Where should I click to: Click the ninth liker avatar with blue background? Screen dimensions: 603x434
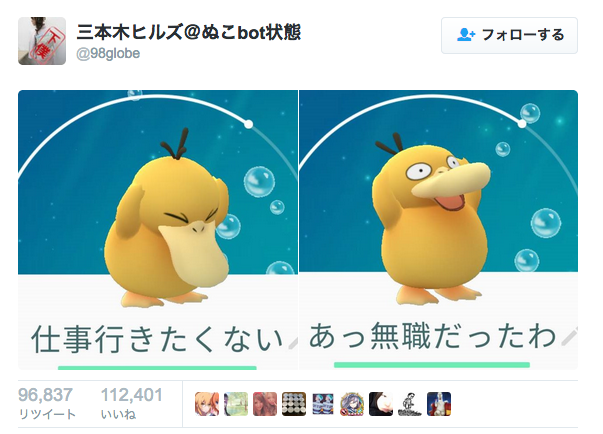[x=439, y=404]
